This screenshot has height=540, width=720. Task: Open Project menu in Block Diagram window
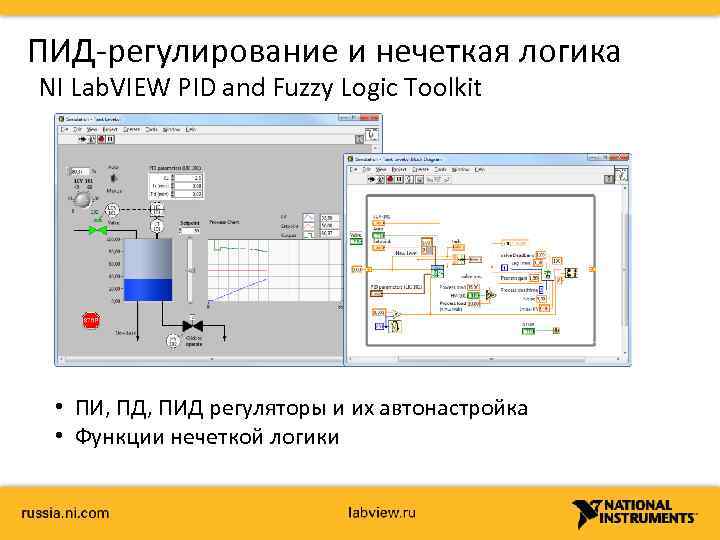tap(399, 169)
